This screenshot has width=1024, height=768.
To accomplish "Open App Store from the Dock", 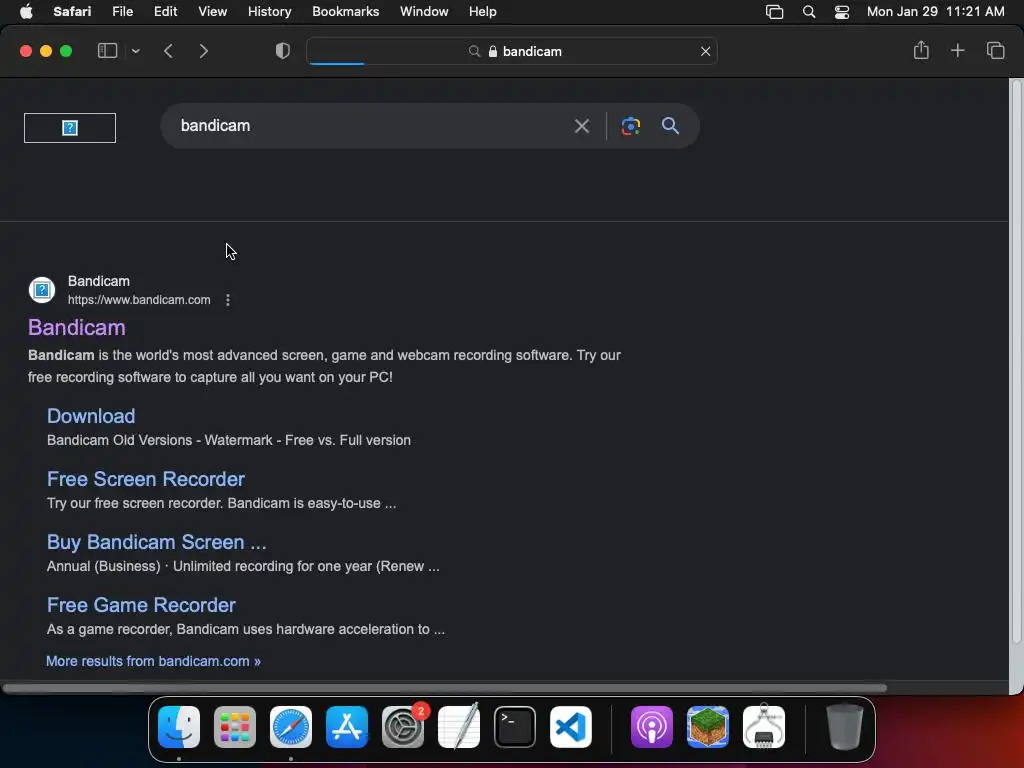I will click(347, 727).
